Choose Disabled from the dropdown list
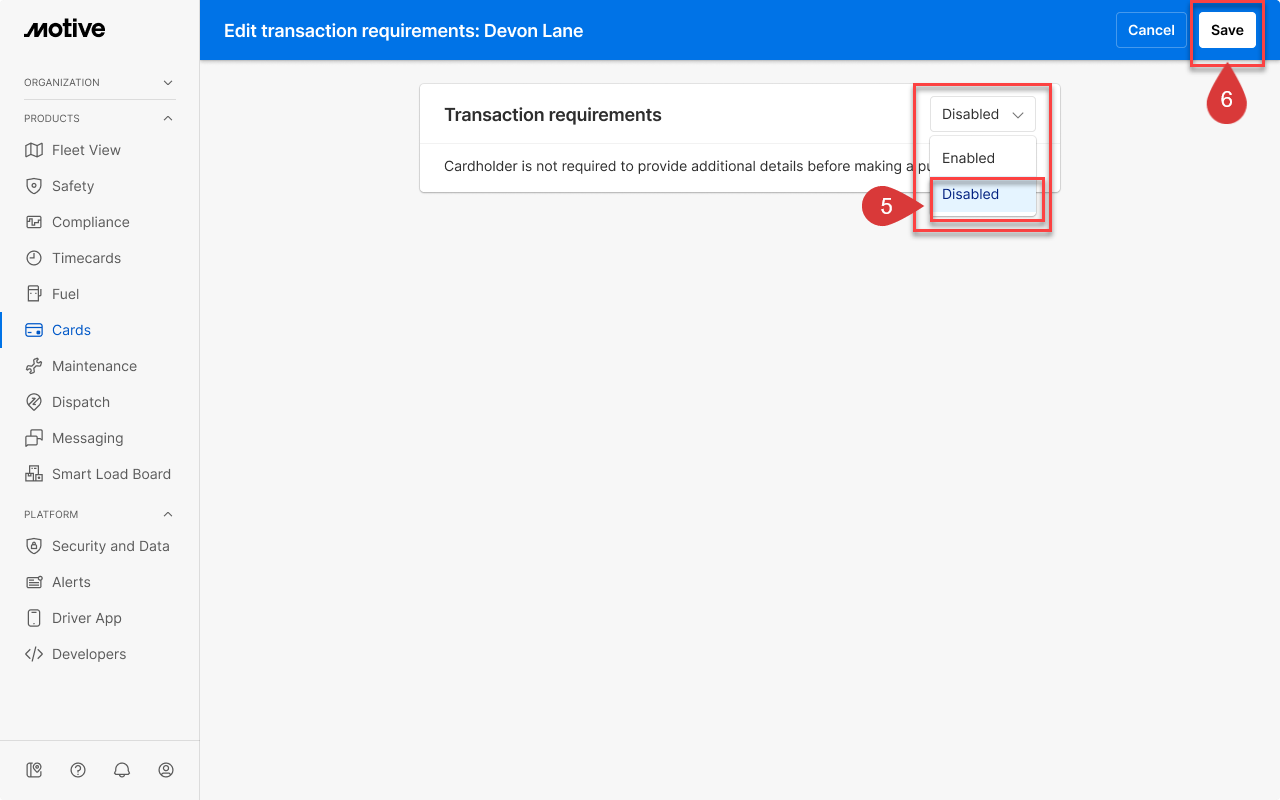The image size is (1280, 800). [x=983, y=194]
